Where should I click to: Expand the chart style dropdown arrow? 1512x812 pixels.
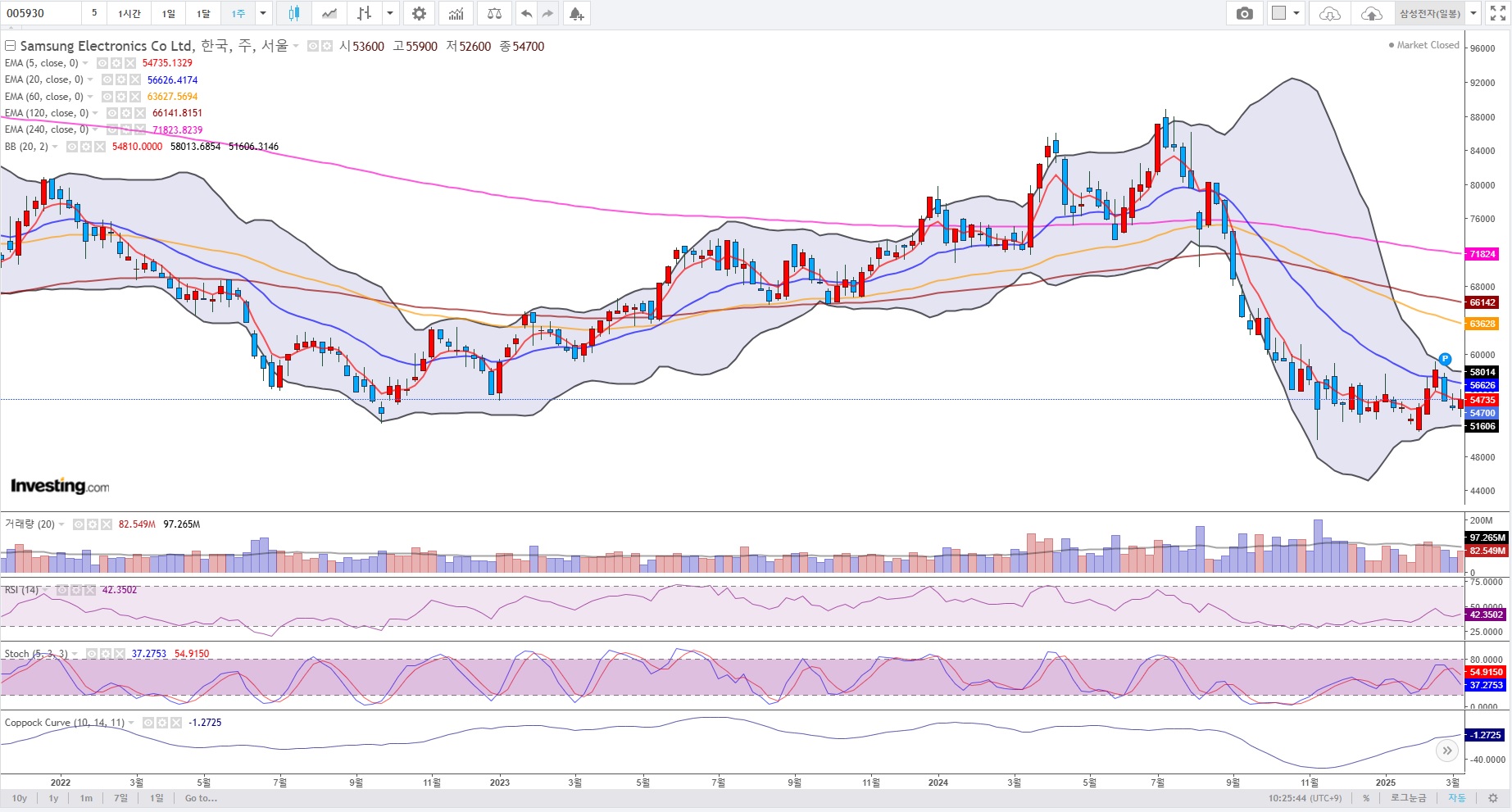pos(390,13)
